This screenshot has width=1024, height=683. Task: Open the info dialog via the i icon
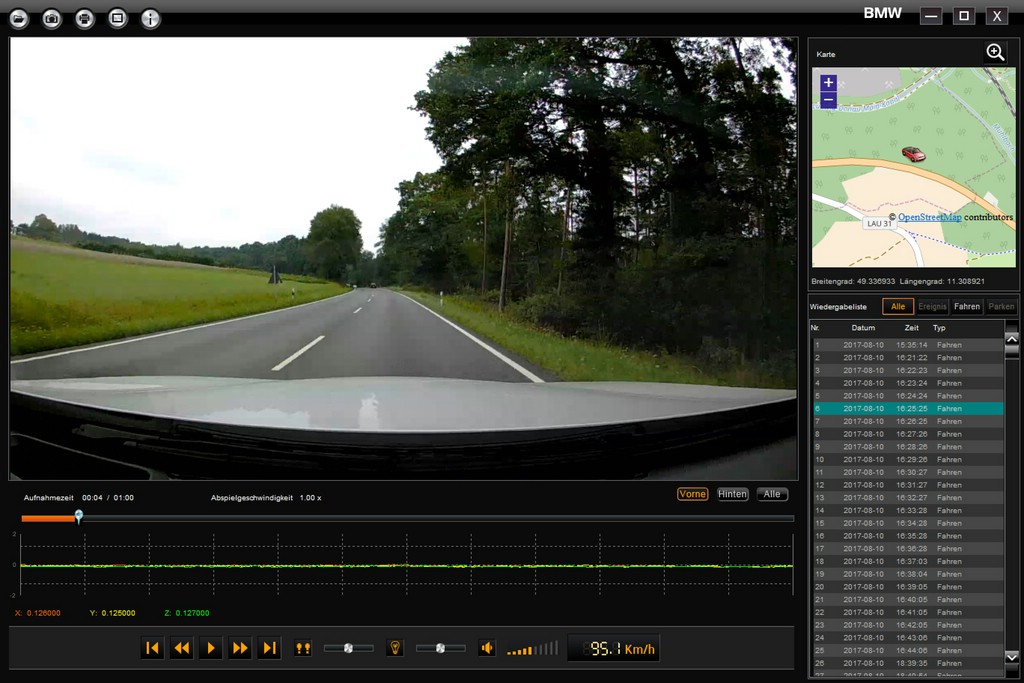150,18
